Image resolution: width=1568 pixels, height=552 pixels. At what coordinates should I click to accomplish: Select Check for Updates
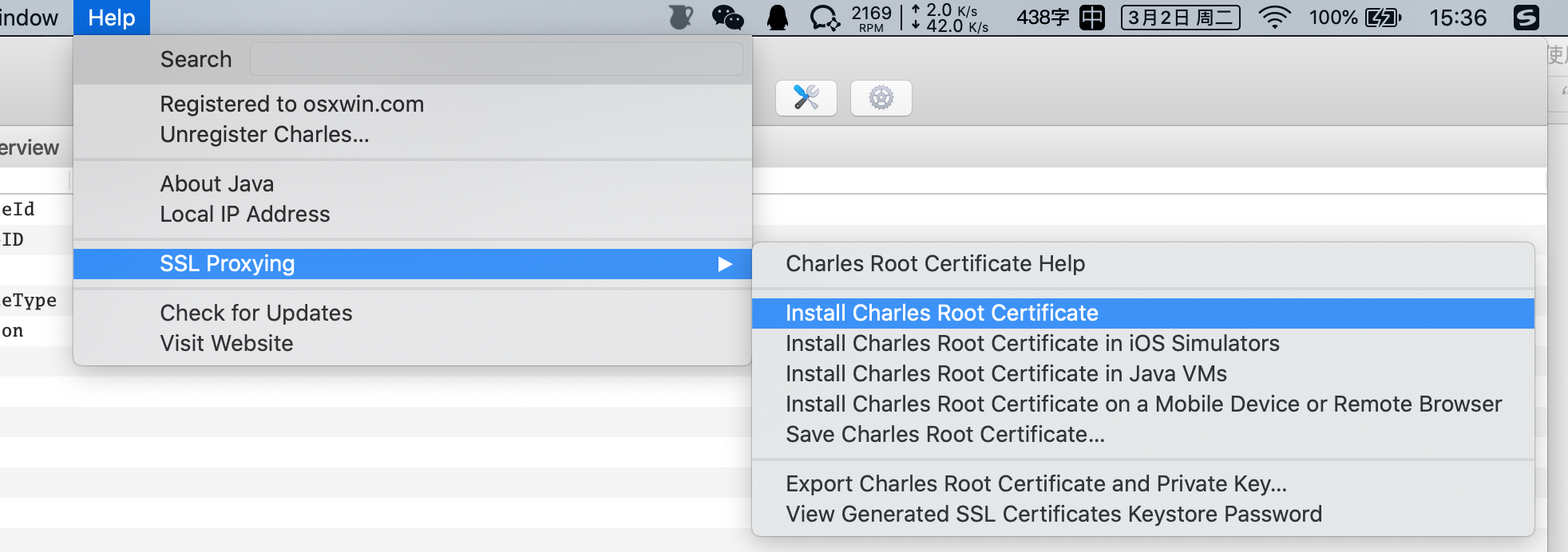click(x=255, y=313)
